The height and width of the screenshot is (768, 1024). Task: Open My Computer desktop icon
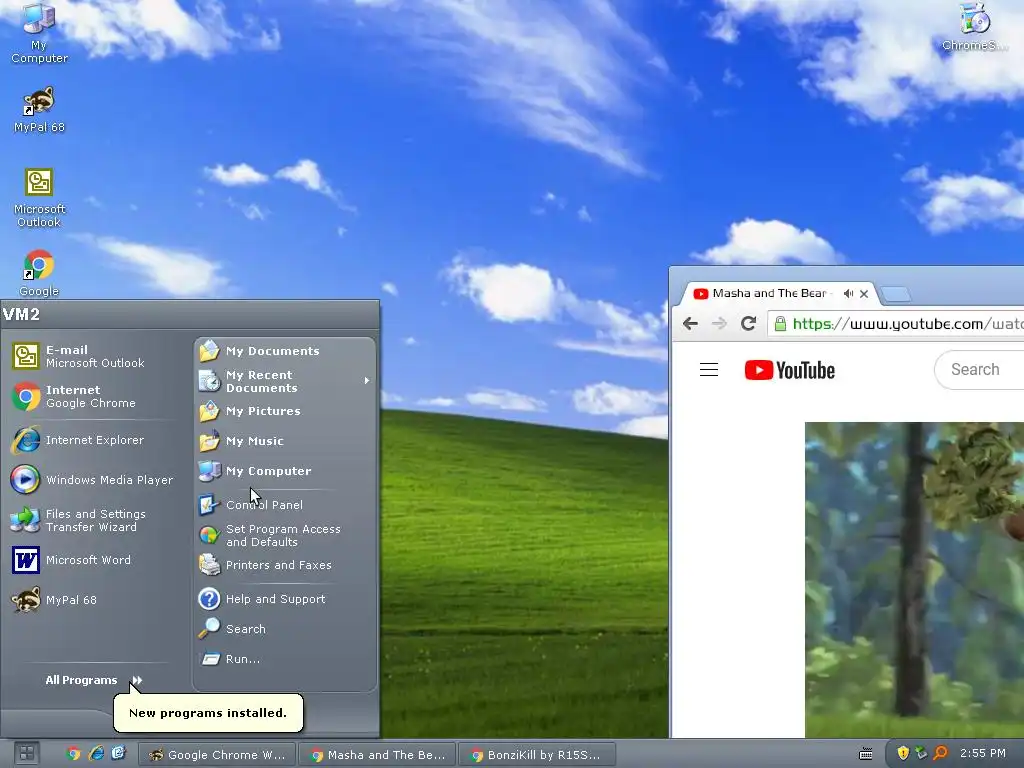coord(39,33)
